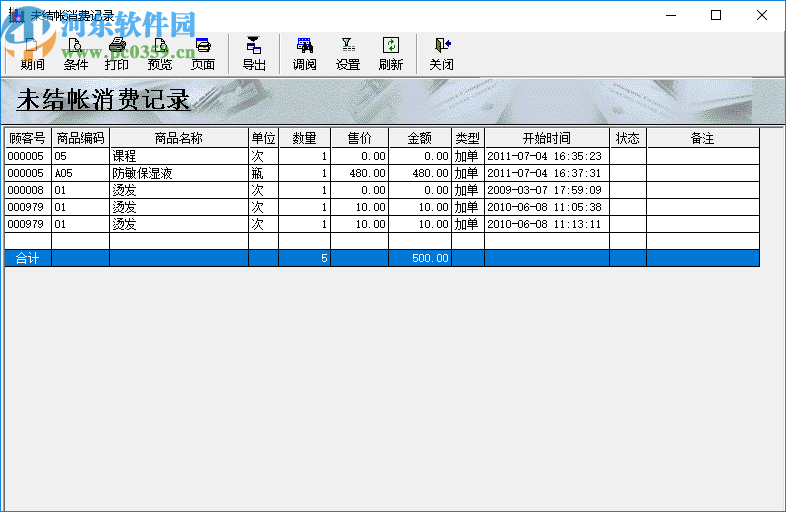The image size is (786, 512).
Task: Click the 状态 column header
Action: (x=628, y=138)
